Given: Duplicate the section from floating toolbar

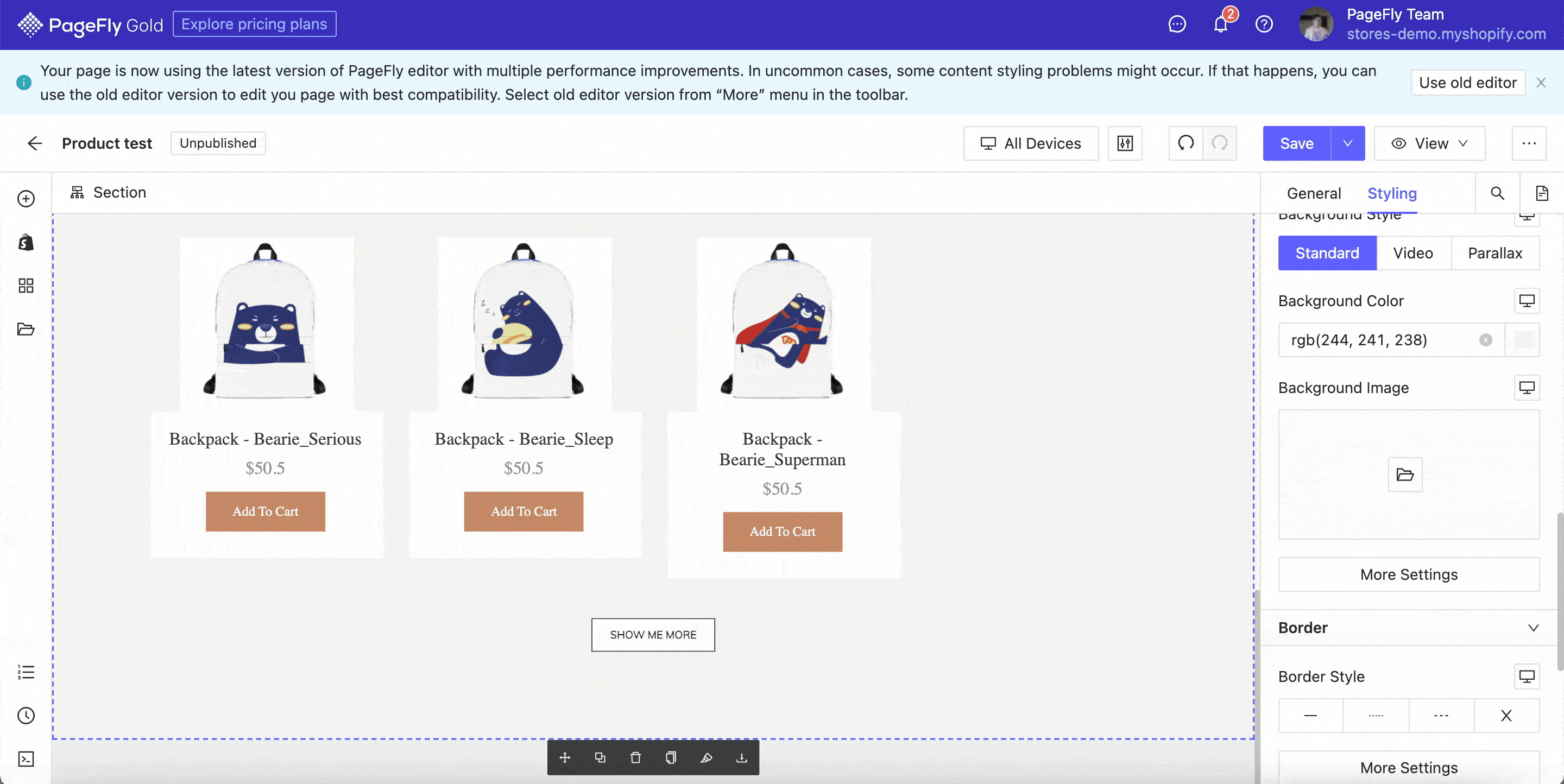Looking at the screenshot, I should click(600, 757).
